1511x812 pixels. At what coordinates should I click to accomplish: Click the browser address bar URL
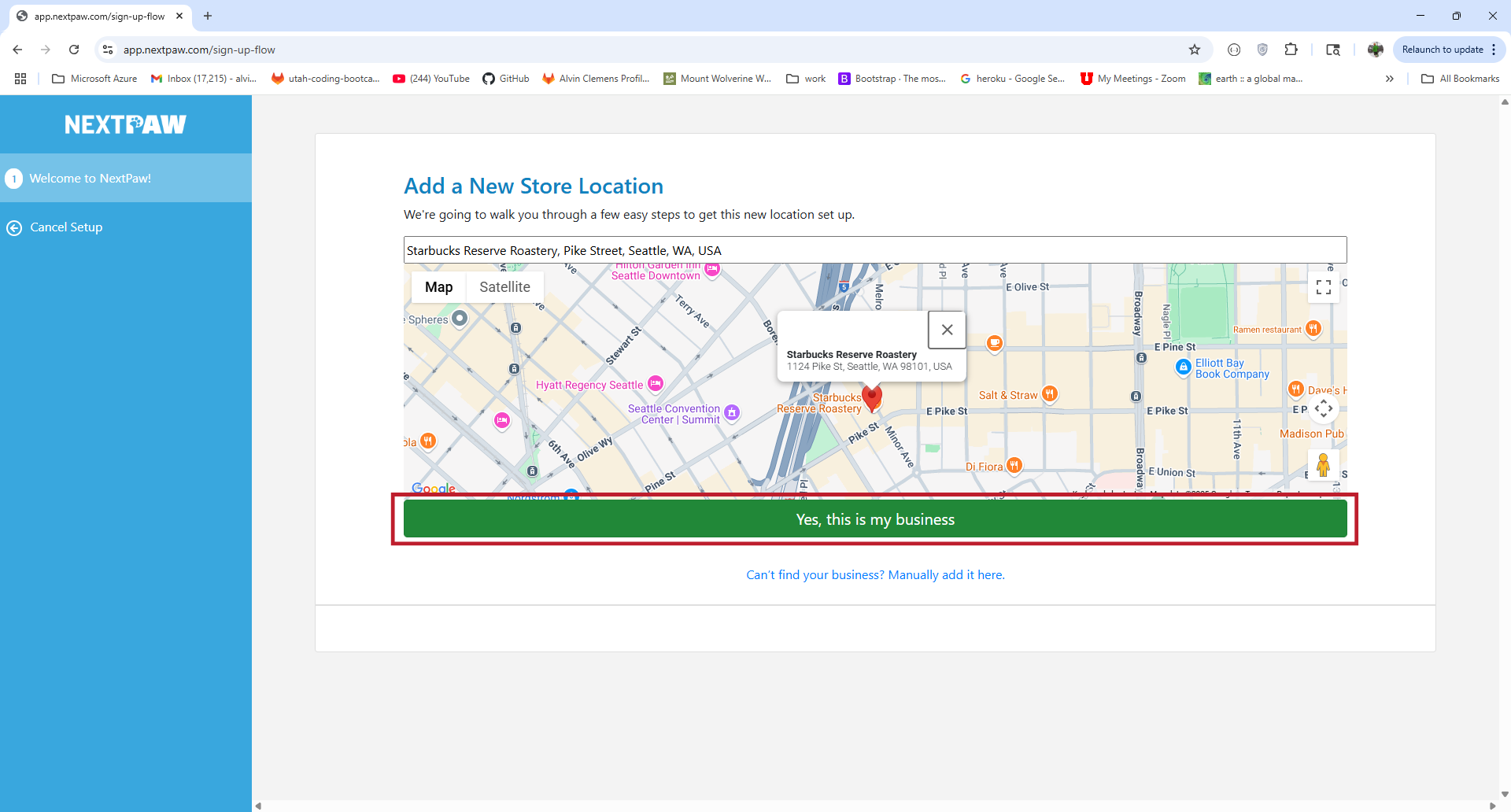tap(199, 50)
